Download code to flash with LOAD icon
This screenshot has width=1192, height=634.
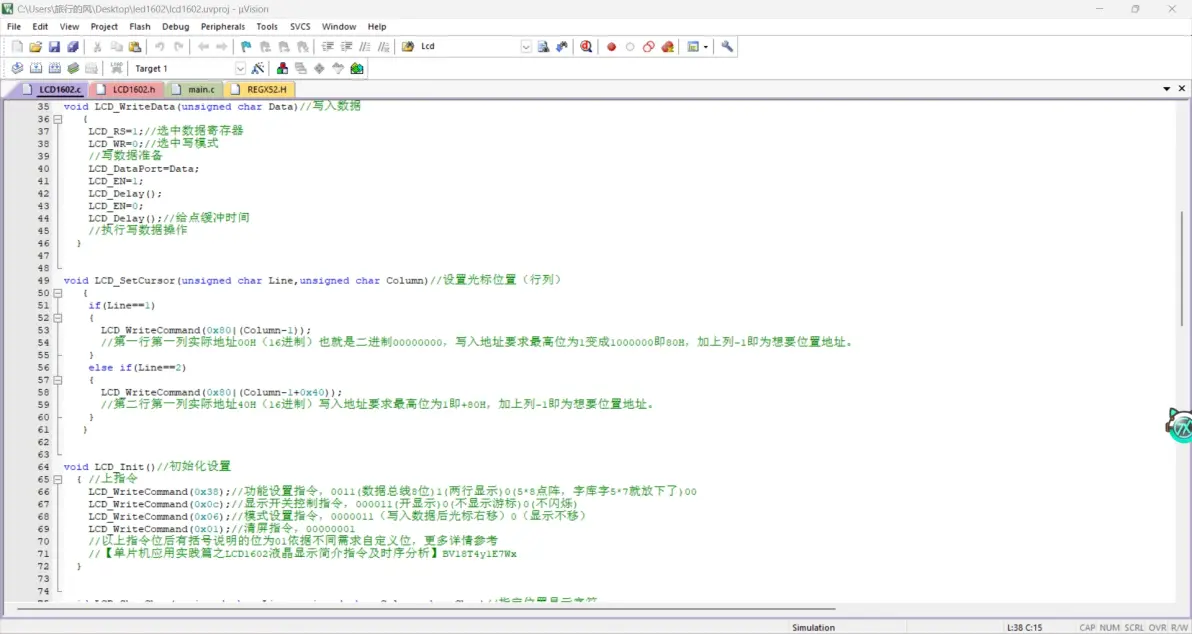click(x=116, y=68)
